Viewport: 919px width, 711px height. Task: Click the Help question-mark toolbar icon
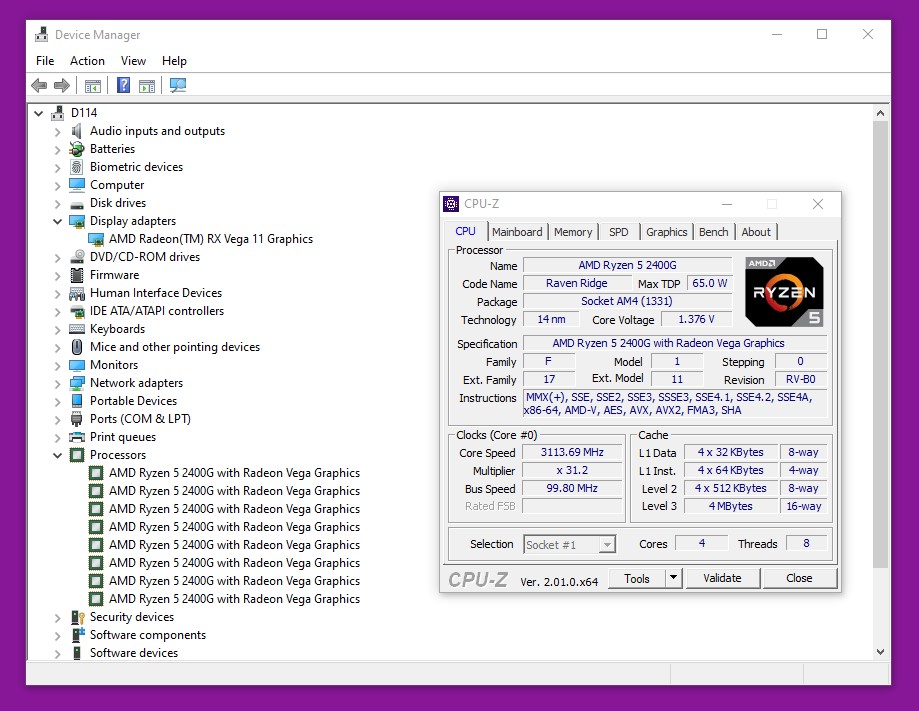coord(123,86)
